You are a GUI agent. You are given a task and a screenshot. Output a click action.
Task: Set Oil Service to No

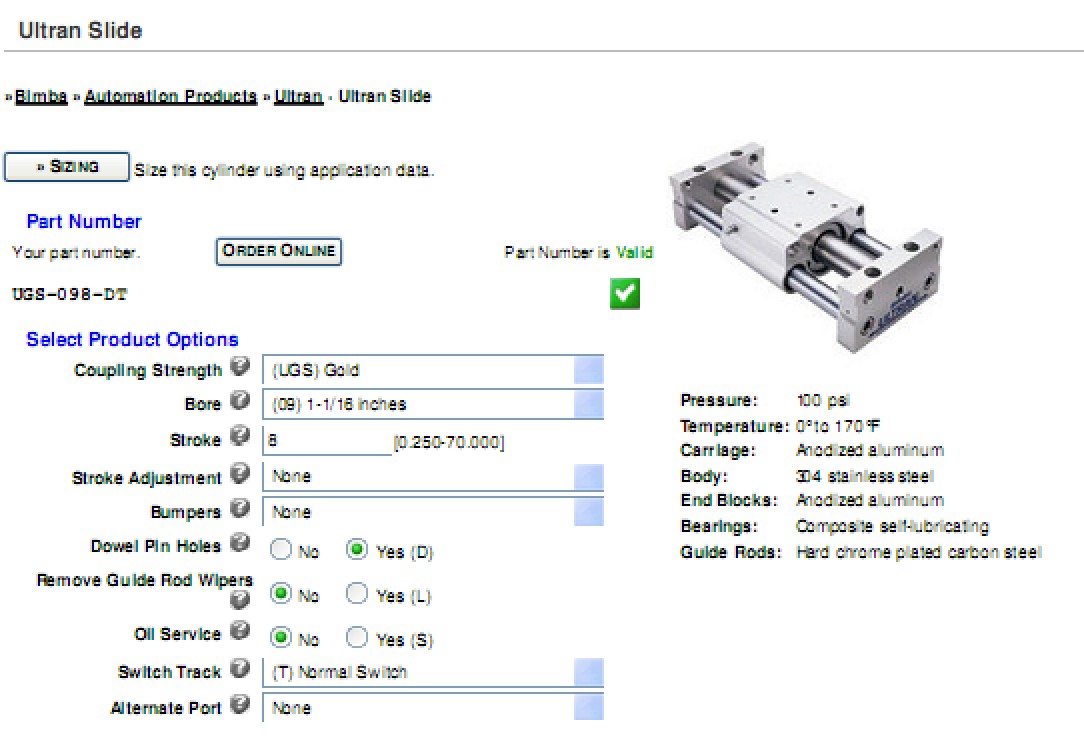tap(281, 637)
